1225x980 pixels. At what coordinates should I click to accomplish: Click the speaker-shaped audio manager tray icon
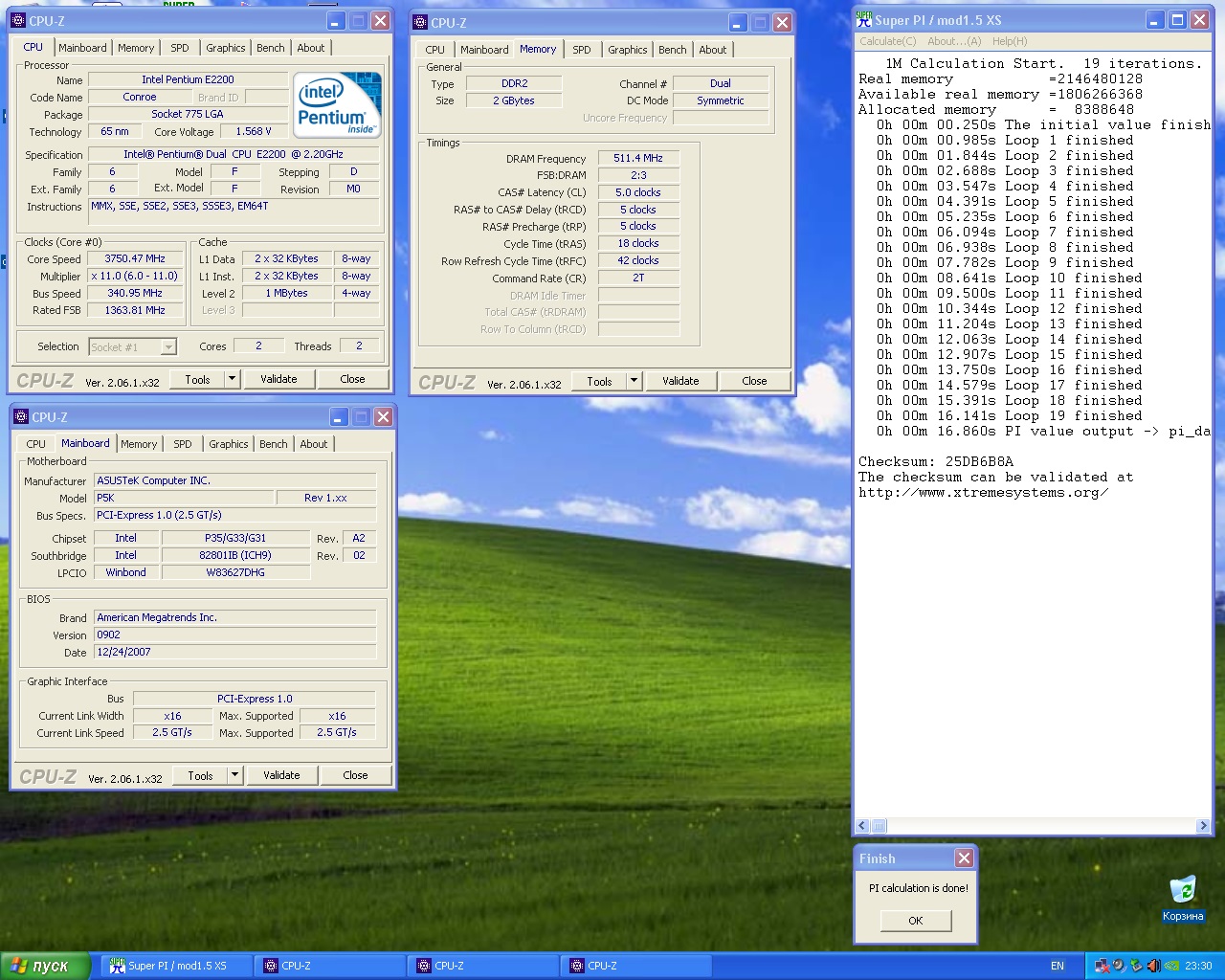1120,966
